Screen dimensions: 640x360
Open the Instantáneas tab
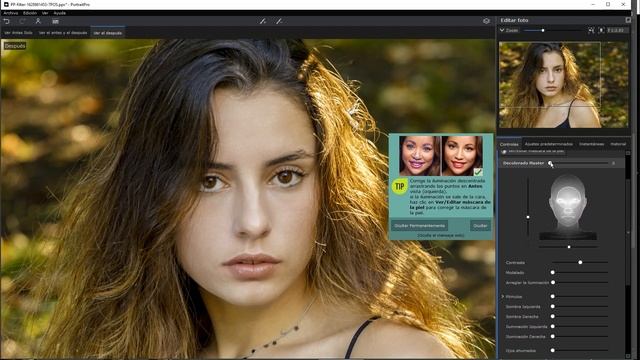tap(591, 144)
